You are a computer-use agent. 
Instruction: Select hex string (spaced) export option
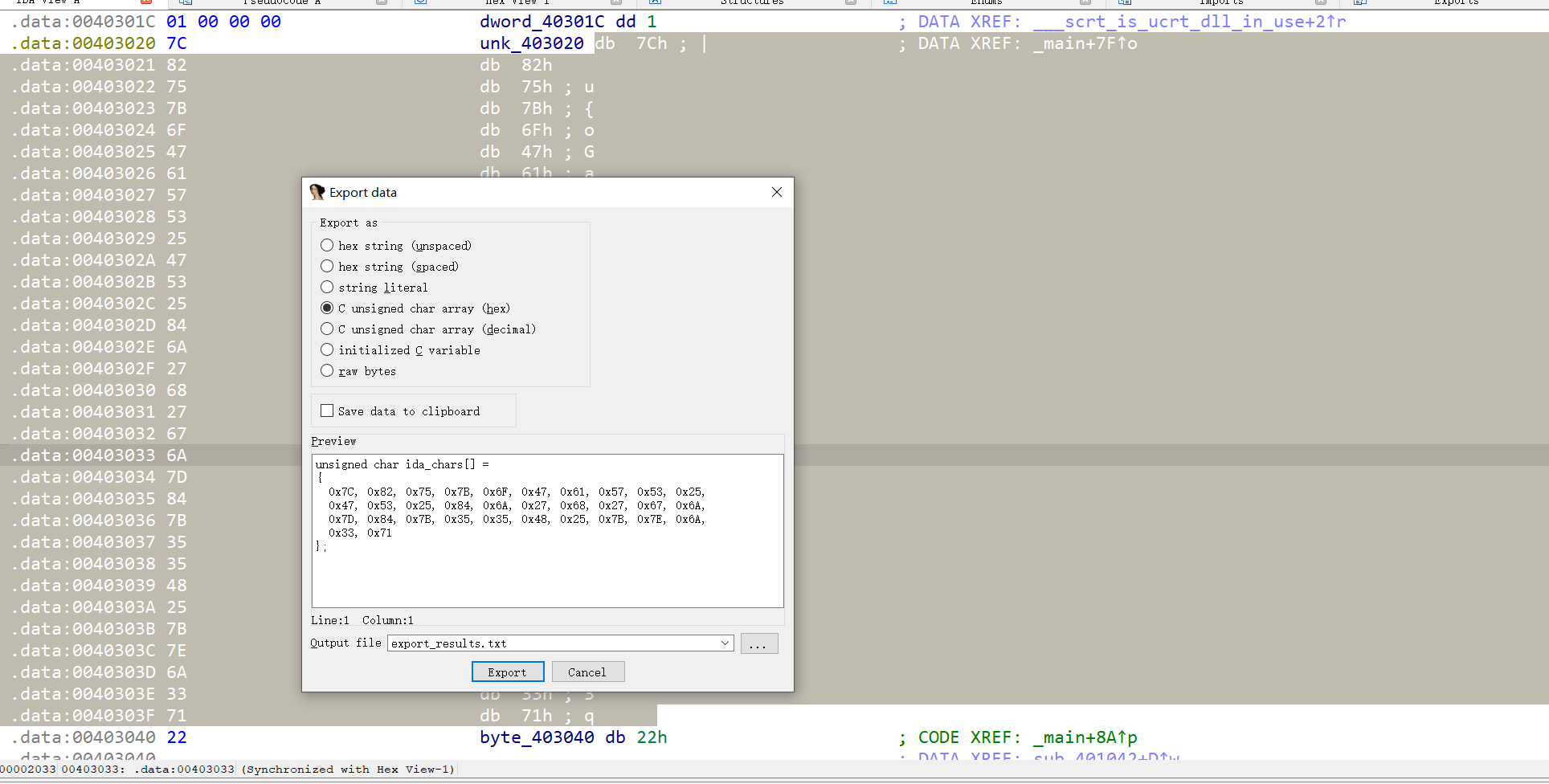tap(390, 267)
